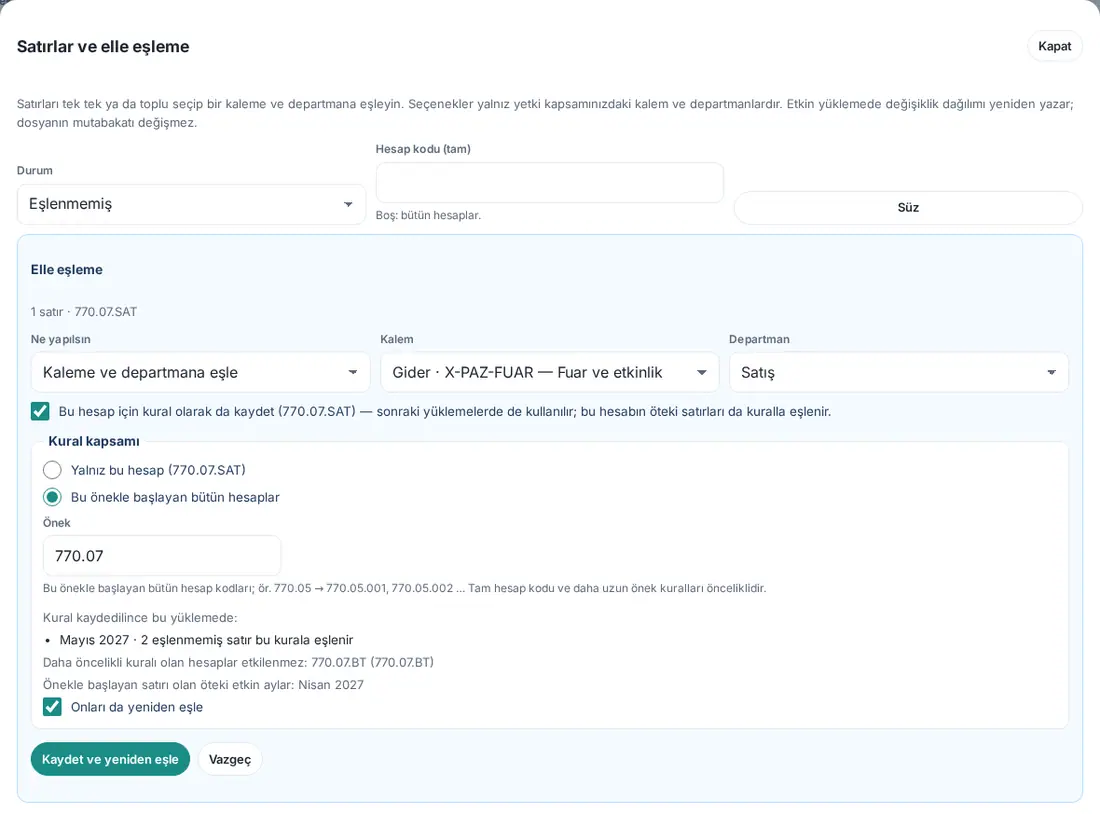This screenshot has height=814, width=1100.
Task: Open the Departman dropdown showing Satış
Action: (899, 373)
